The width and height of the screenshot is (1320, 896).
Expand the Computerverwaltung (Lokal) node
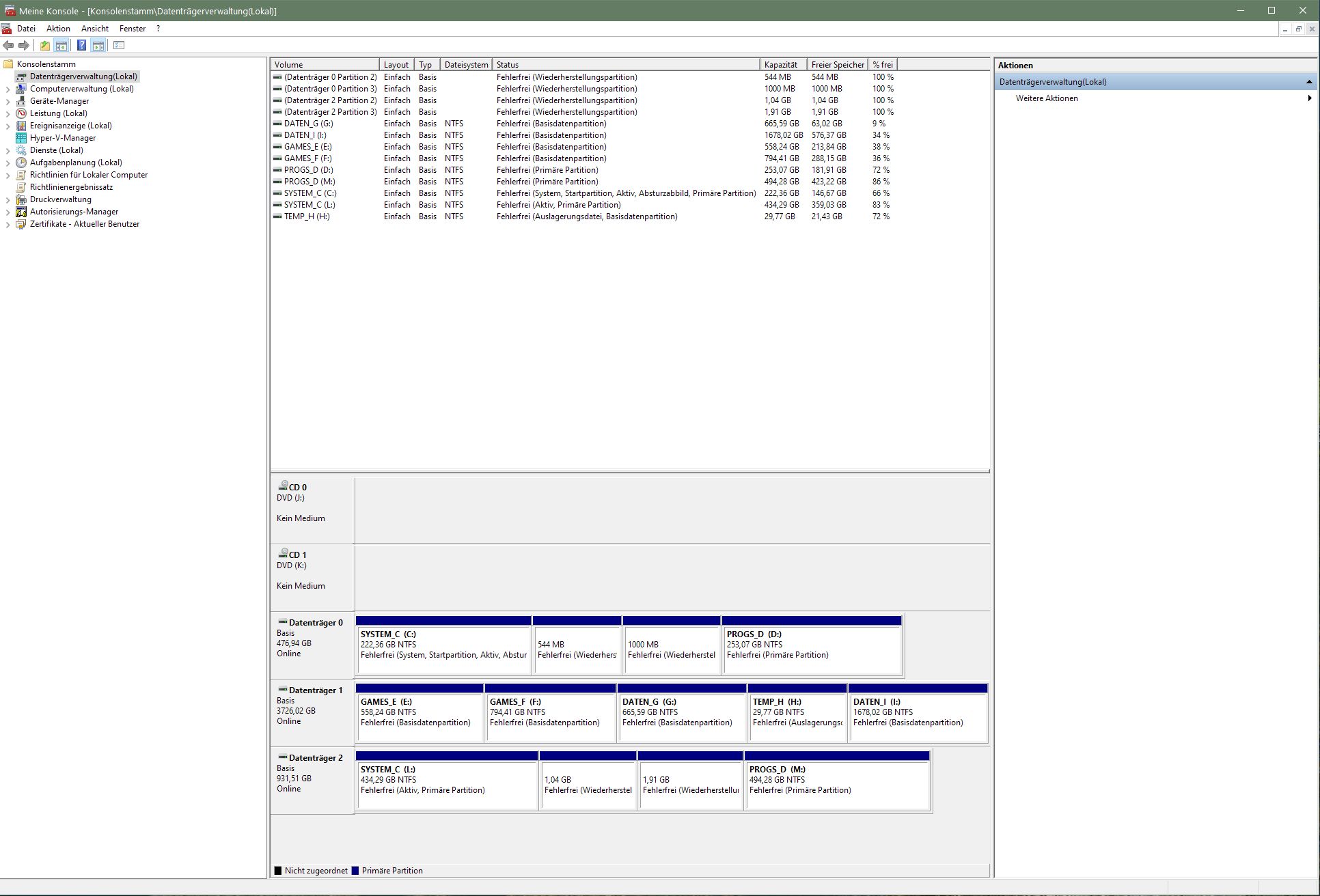(8, 89)
